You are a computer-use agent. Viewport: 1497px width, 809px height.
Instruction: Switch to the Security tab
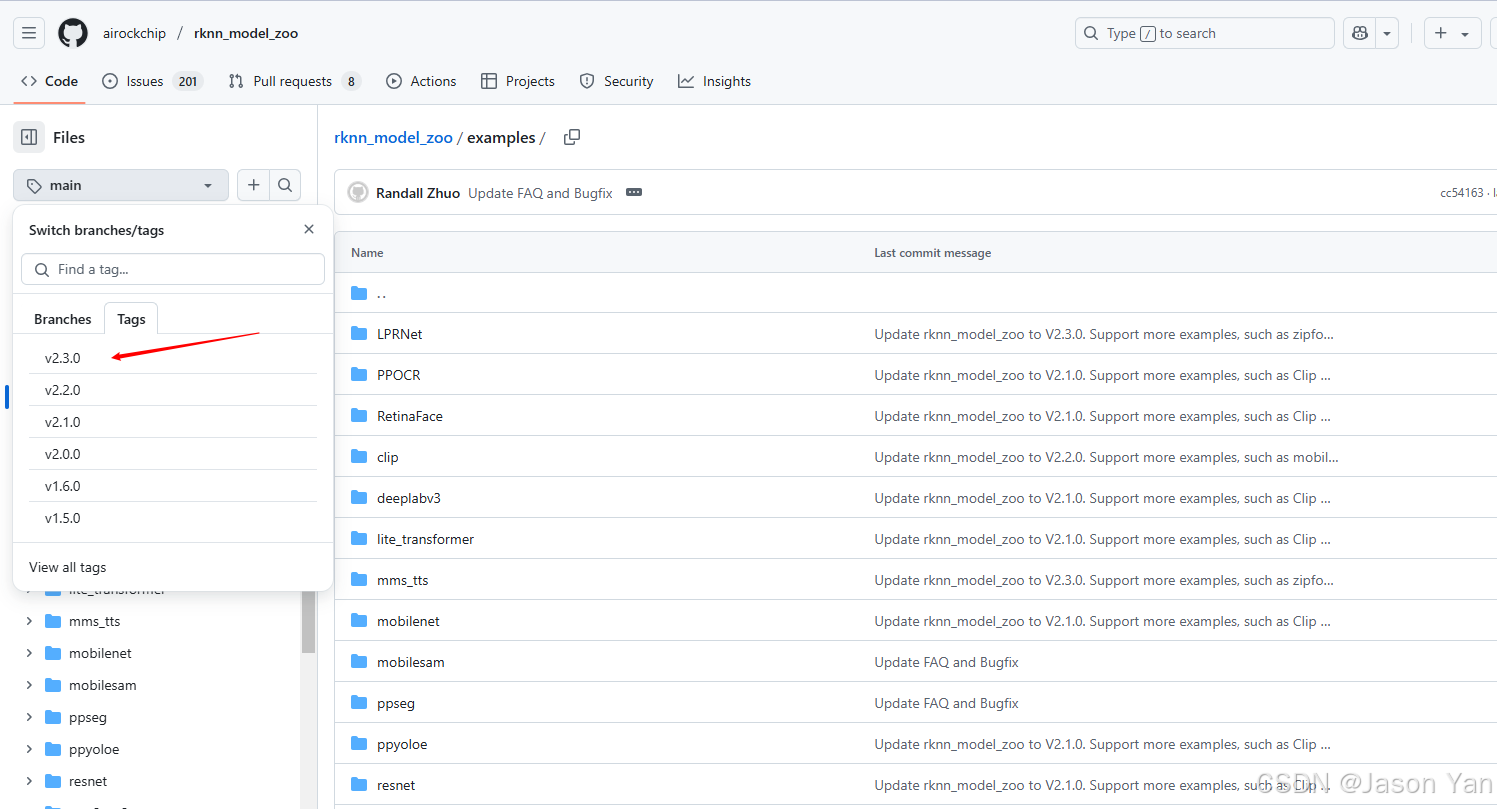click(x=616, y=81)
